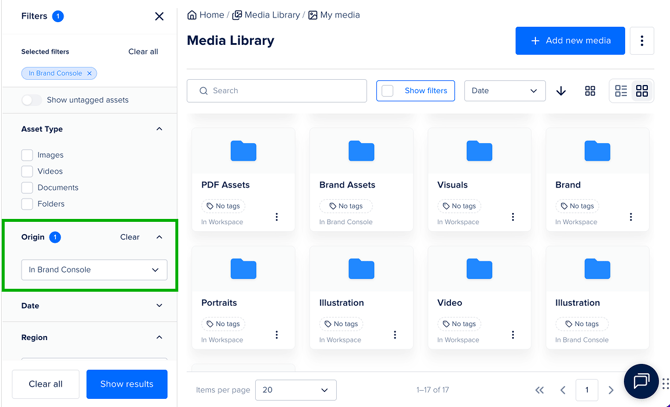This screenshot has width=670, height=407.
Task: Open Items per page dropdown
Action: (296, 390)
